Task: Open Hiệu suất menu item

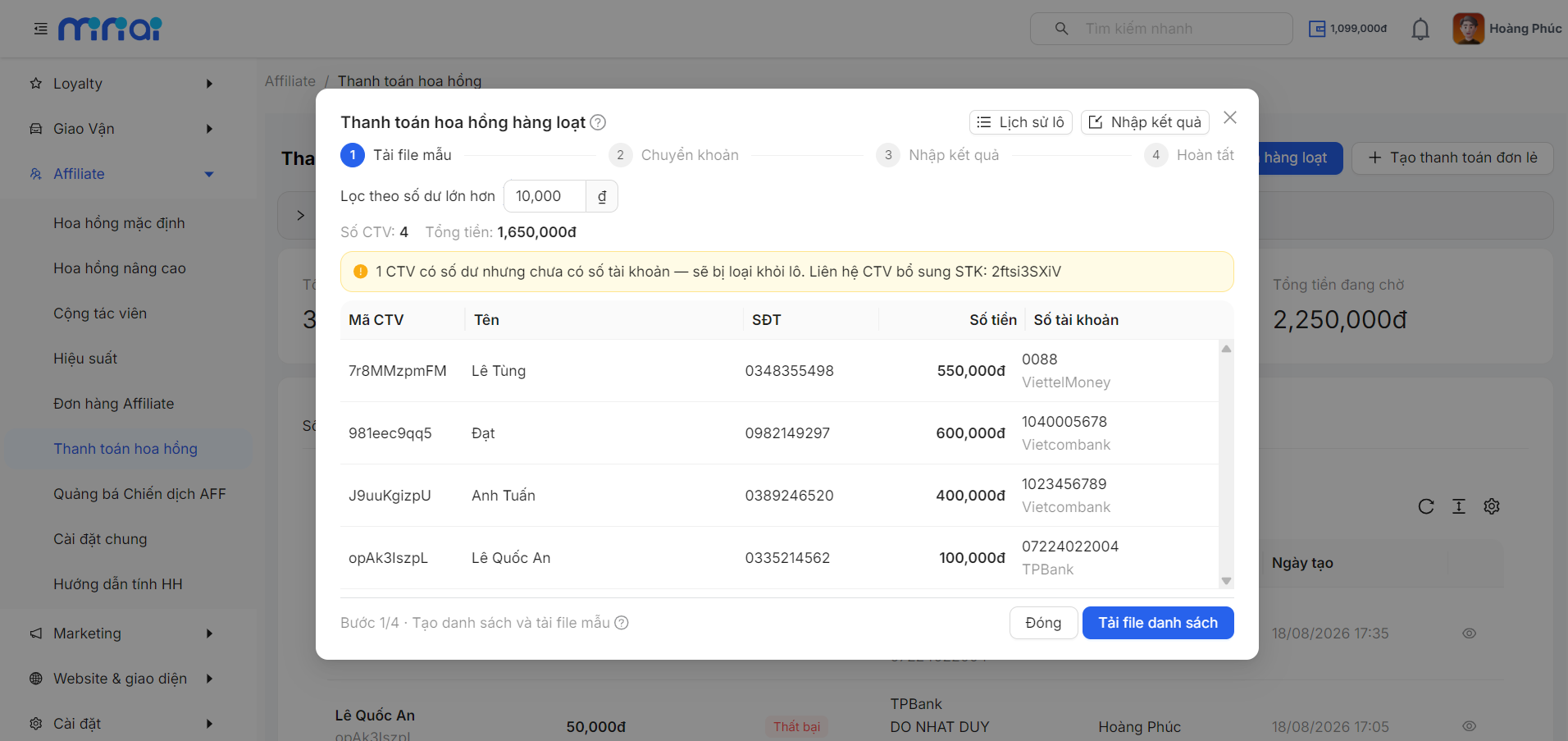Action: 85,359
